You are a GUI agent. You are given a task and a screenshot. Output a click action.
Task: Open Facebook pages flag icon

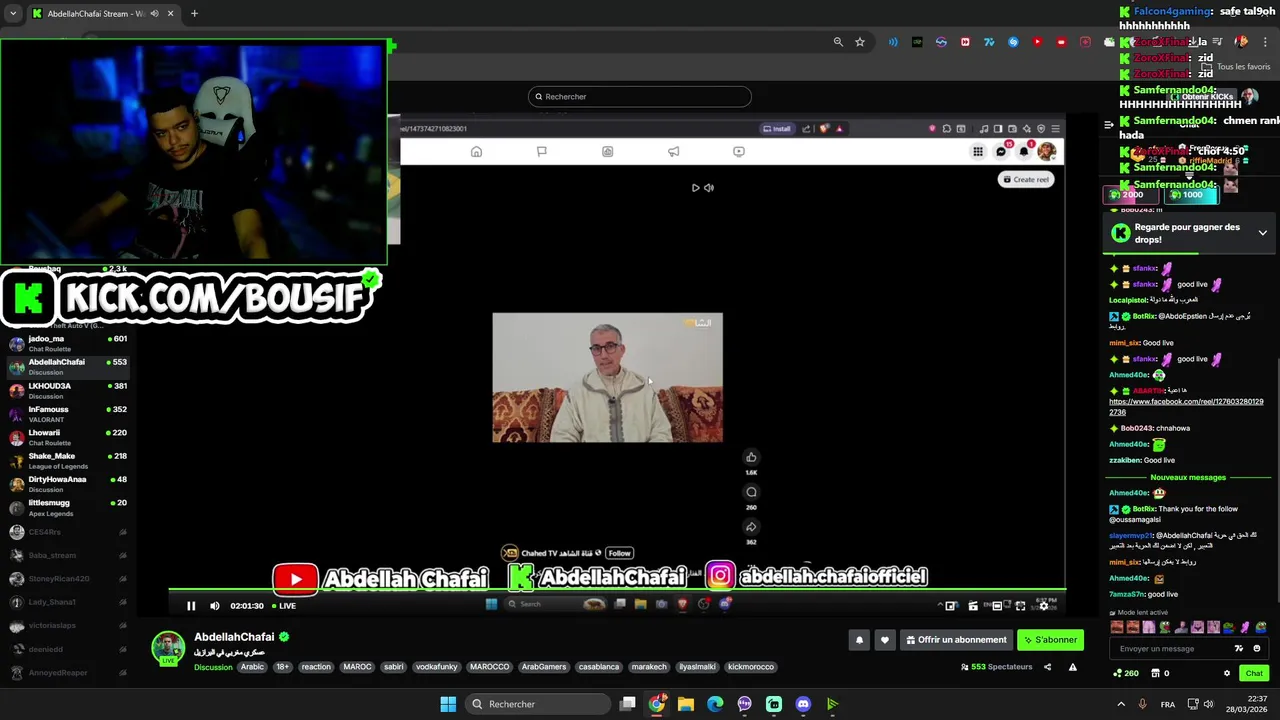point(542,152)
